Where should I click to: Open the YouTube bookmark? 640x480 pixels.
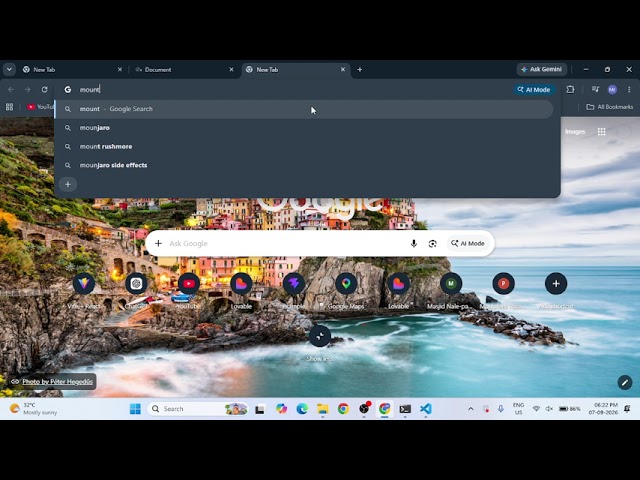point(40,107)
